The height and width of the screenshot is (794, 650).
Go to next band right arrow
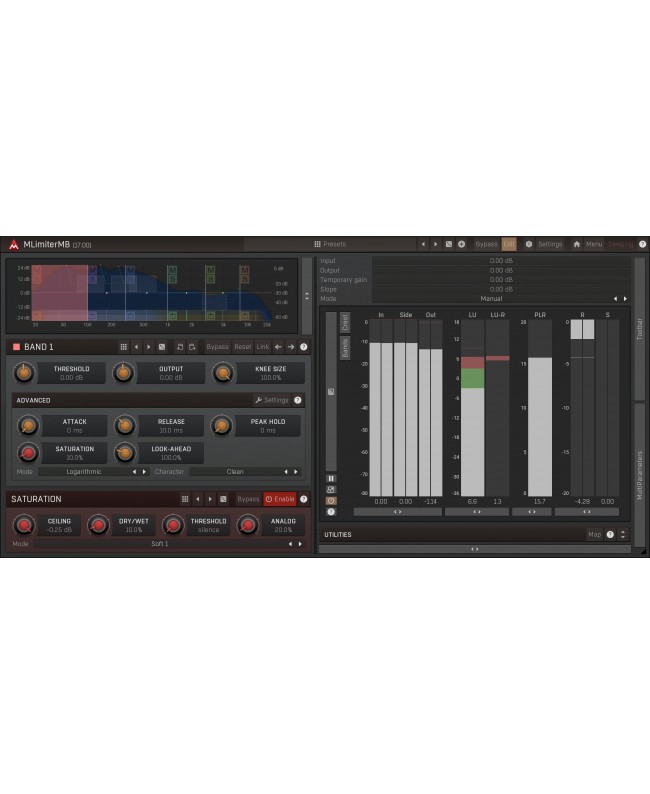click(x=291, y=347)
